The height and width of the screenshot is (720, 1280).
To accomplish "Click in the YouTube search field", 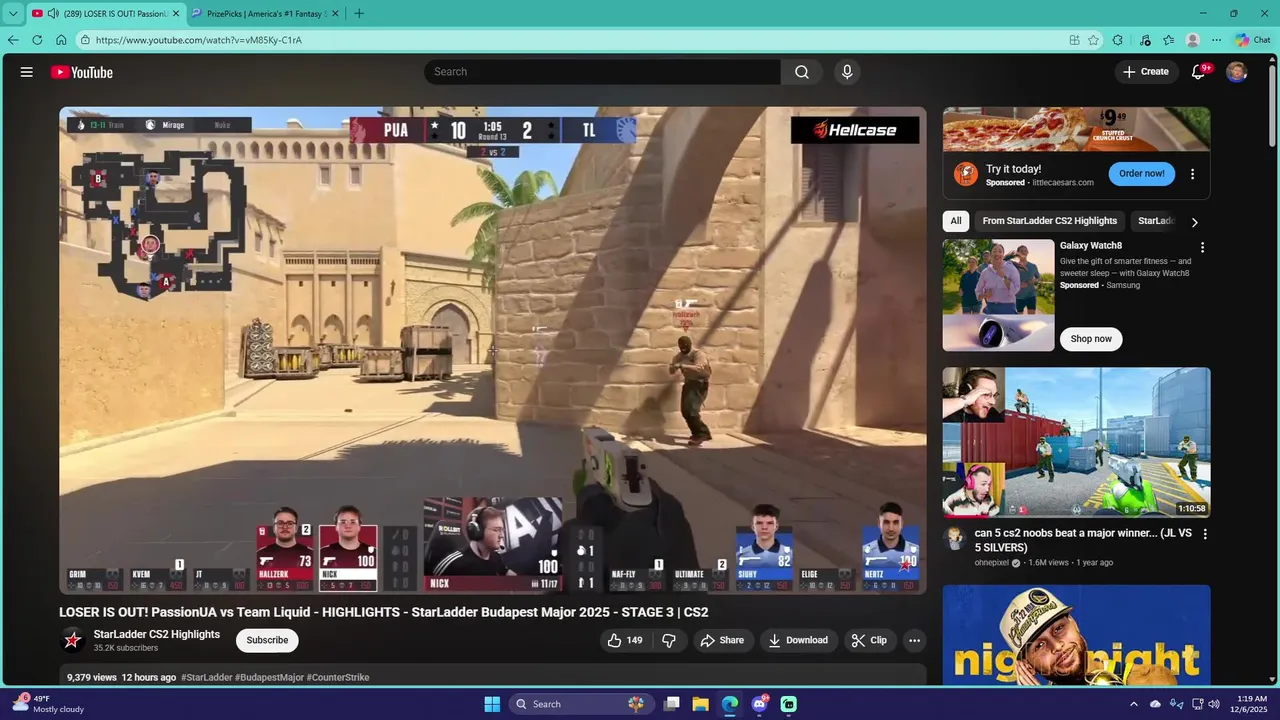I will [602, 72].
